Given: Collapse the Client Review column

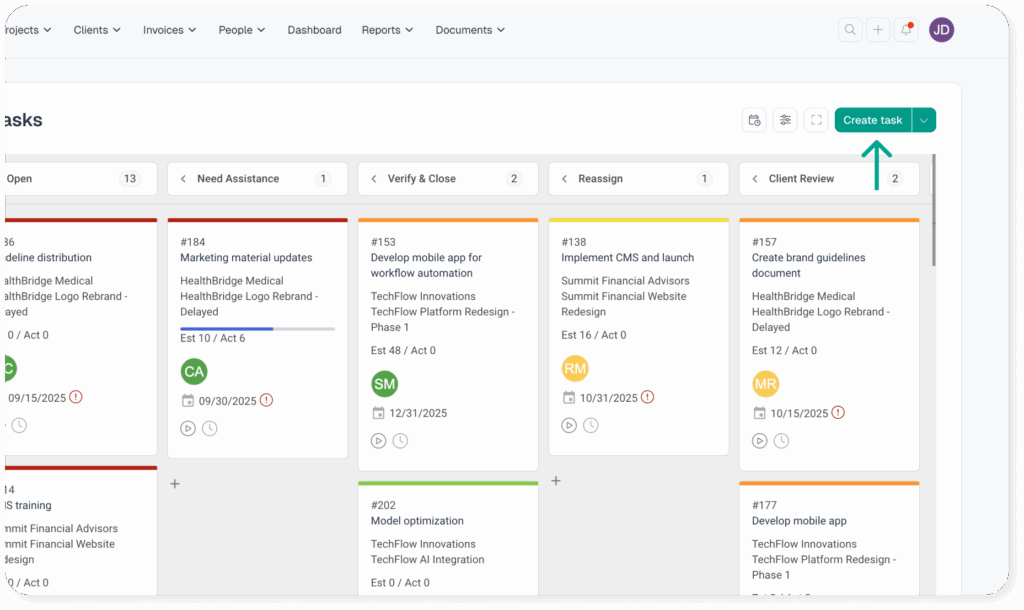Looking at the screenshot, I should click(755, 179).
